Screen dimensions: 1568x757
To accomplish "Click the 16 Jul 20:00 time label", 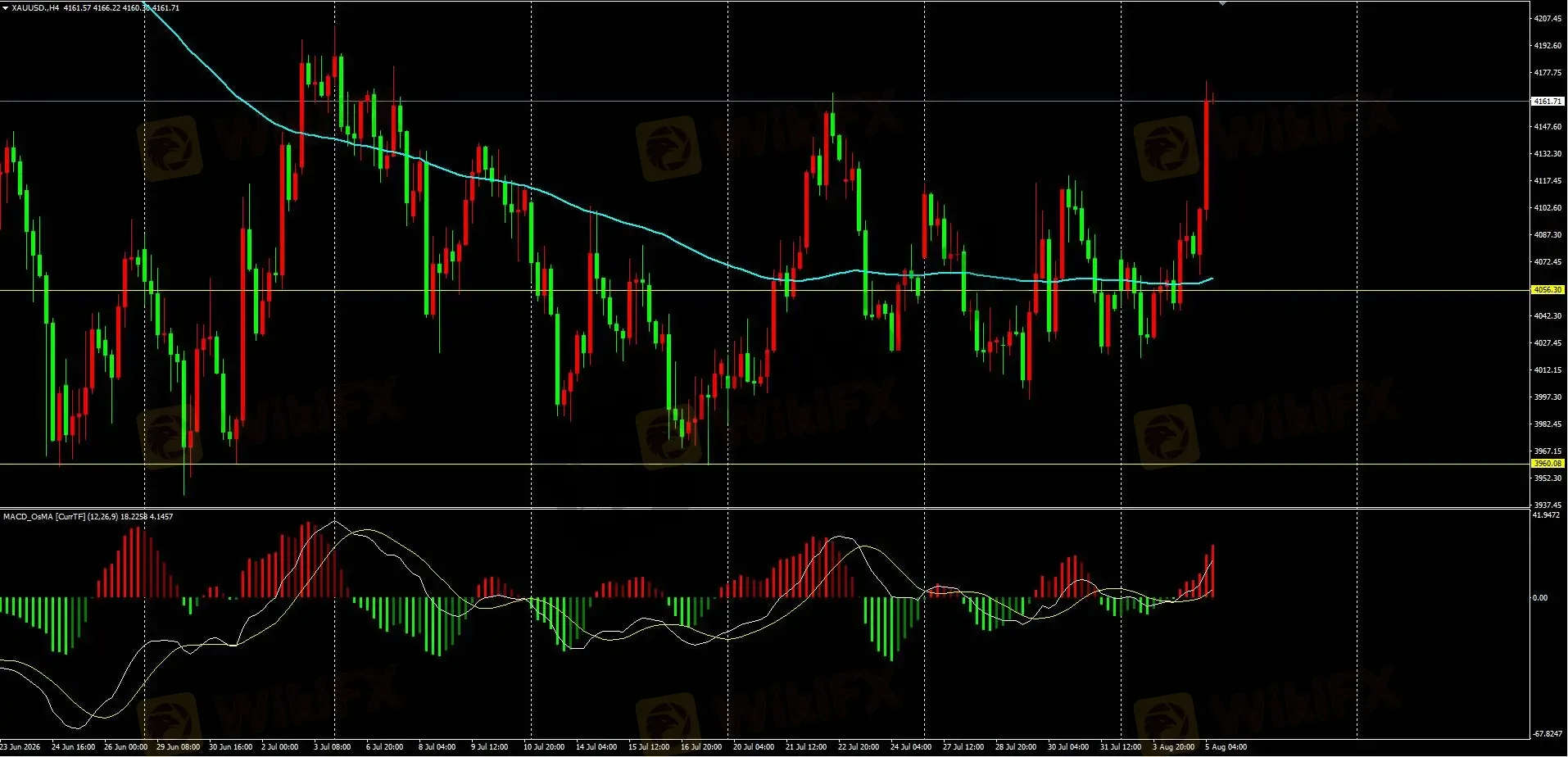I will point(702,747).
